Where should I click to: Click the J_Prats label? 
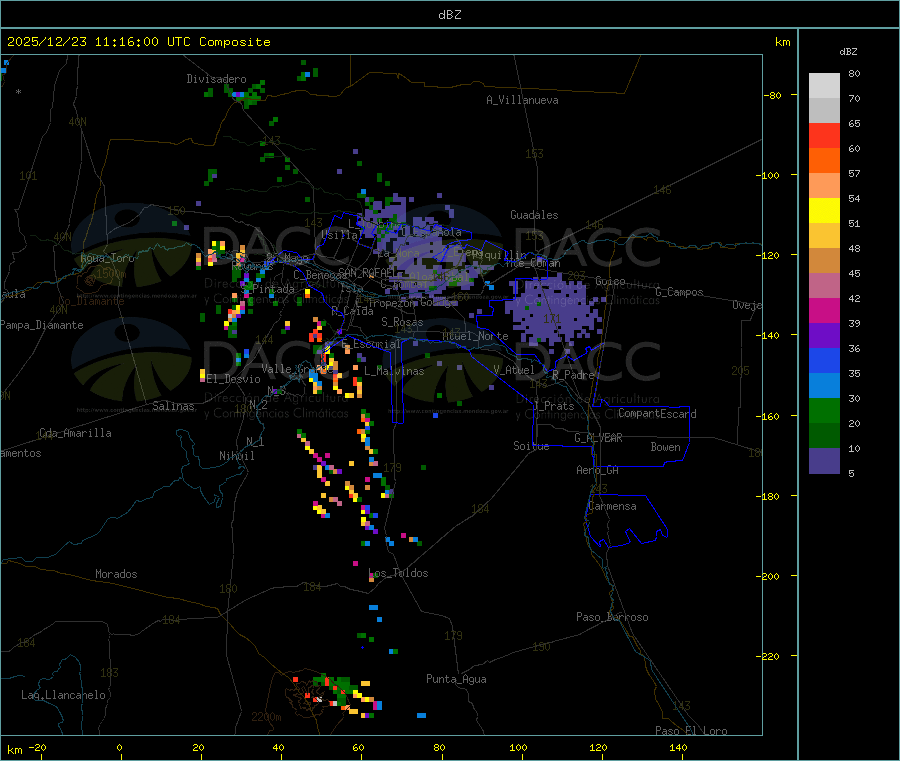click(x=553, y=406)
